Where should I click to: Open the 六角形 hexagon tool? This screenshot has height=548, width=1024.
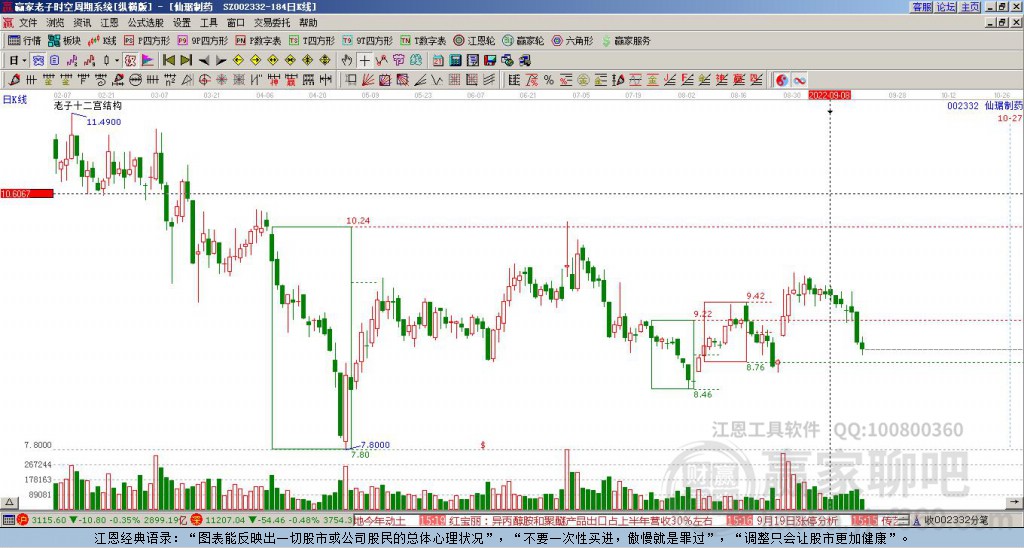tap(573, 40)
